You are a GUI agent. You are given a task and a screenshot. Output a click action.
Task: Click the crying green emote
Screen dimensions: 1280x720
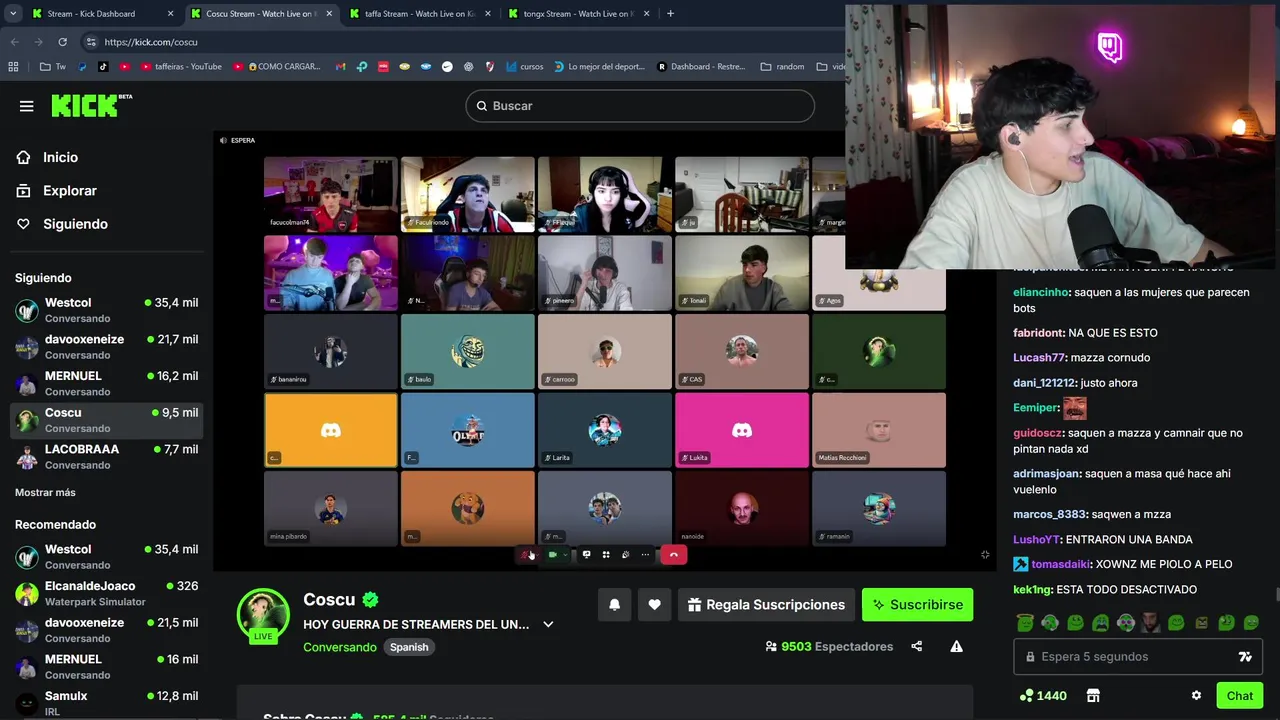coord(1100,623)
